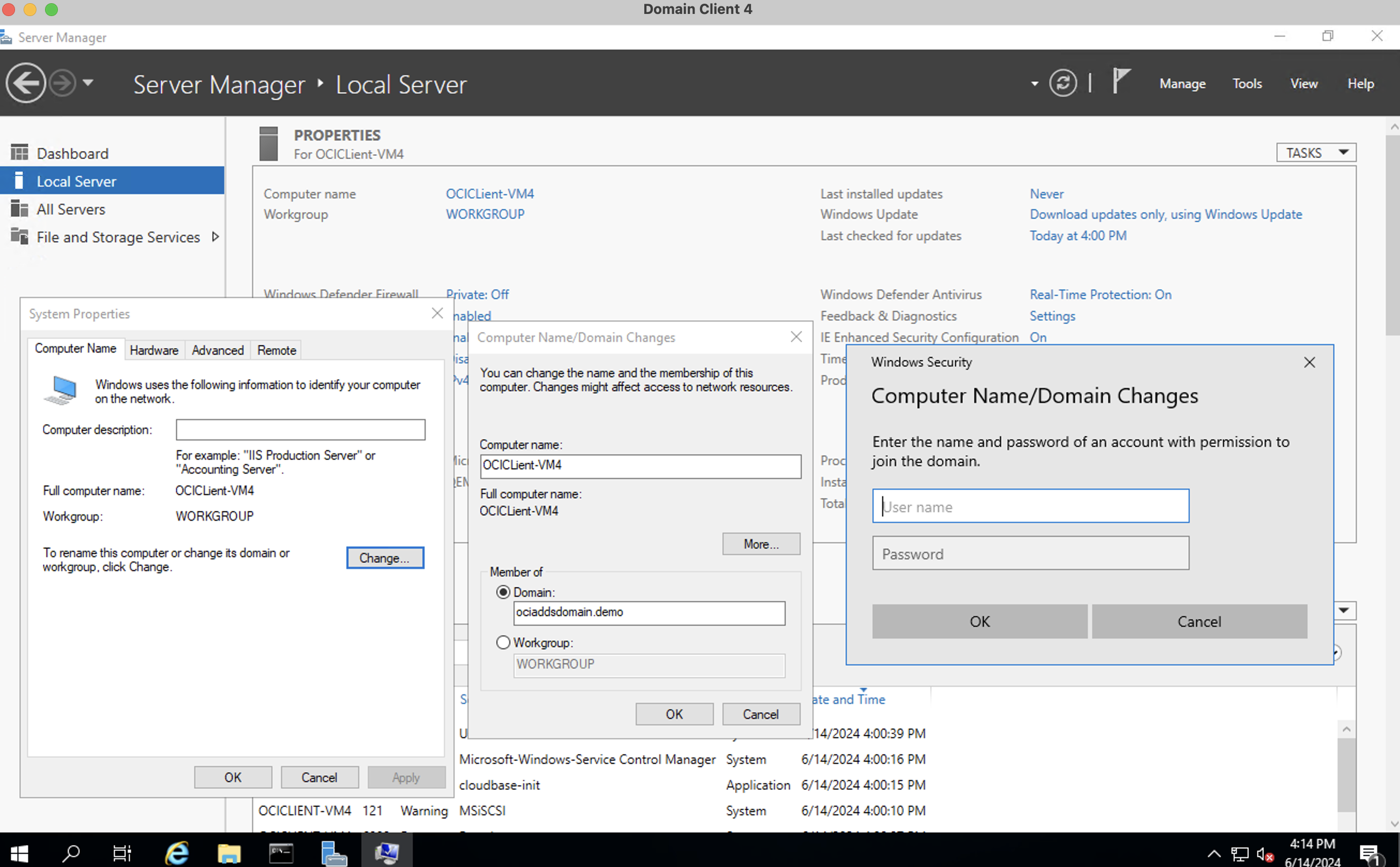
Task: Click the Advanced tab in System Properties
Action: point(217,350)
